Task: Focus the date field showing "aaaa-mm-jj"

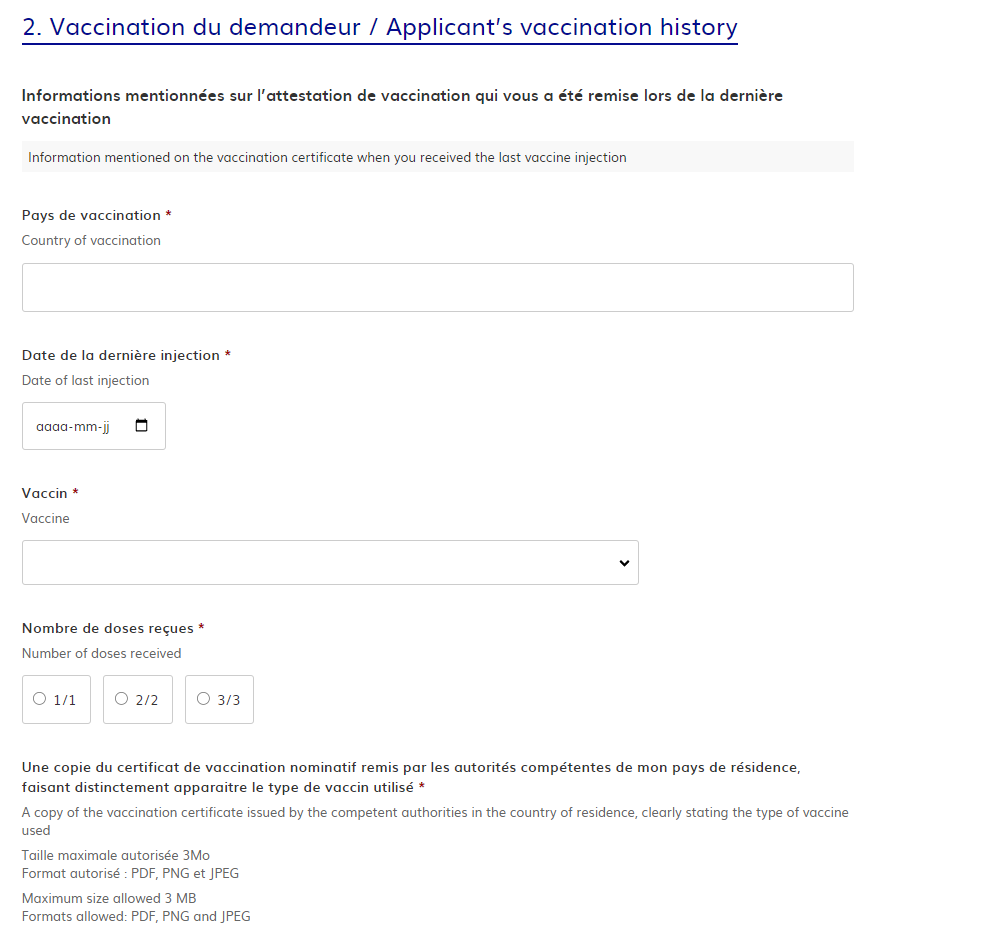Action: coord(75,426)
